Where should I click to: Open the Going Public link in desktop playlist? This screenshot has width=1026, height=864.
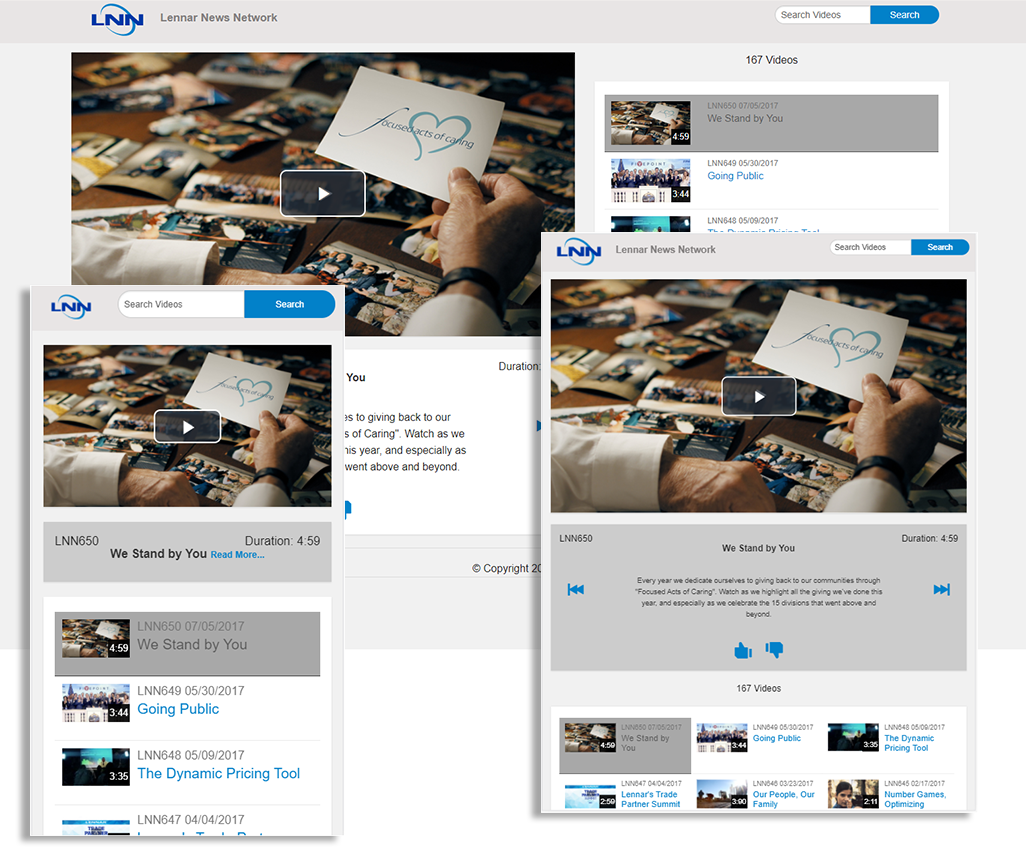(735, 176)
